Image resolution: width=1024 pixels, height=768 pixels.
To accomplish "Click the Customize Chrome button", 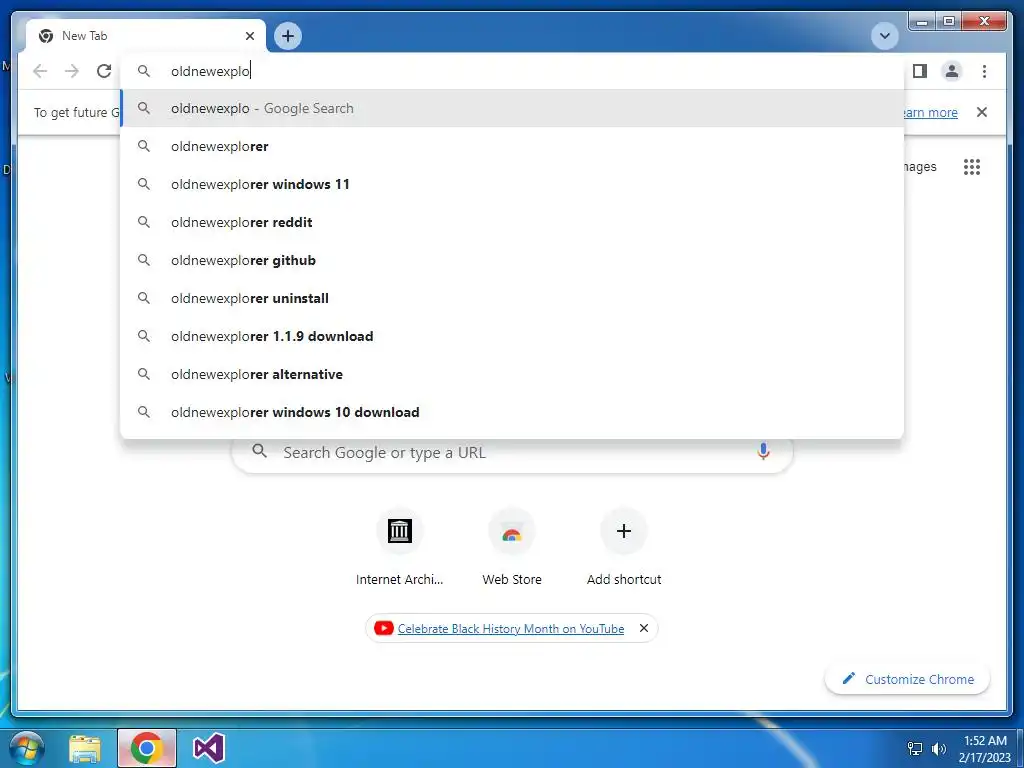I will pos(908,679).
